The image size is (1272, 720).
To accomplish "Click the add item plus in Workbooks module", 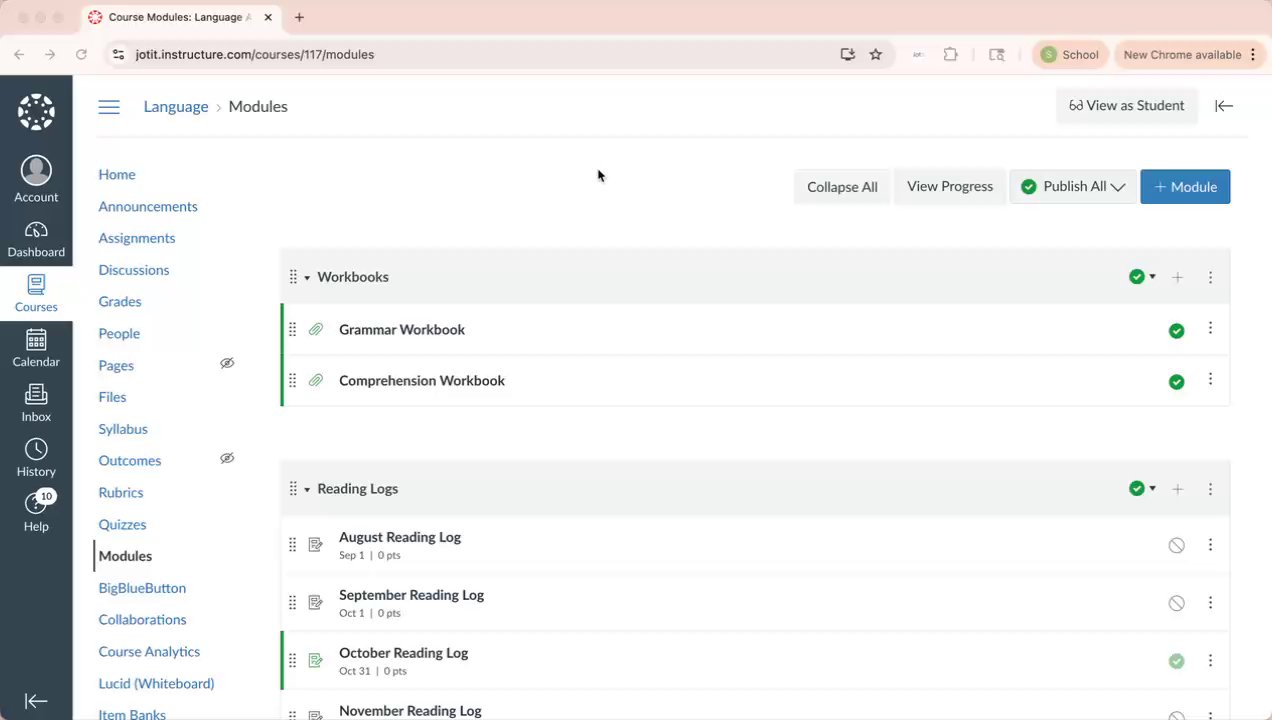I will click(x=1177, y=277).
